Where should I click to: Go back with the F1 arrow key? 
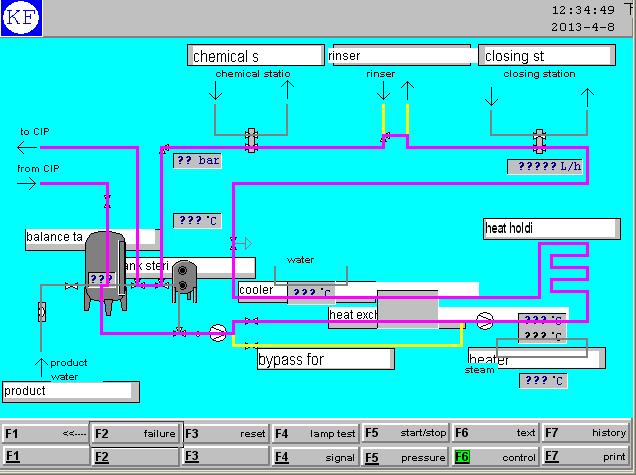tap(45, 433)
